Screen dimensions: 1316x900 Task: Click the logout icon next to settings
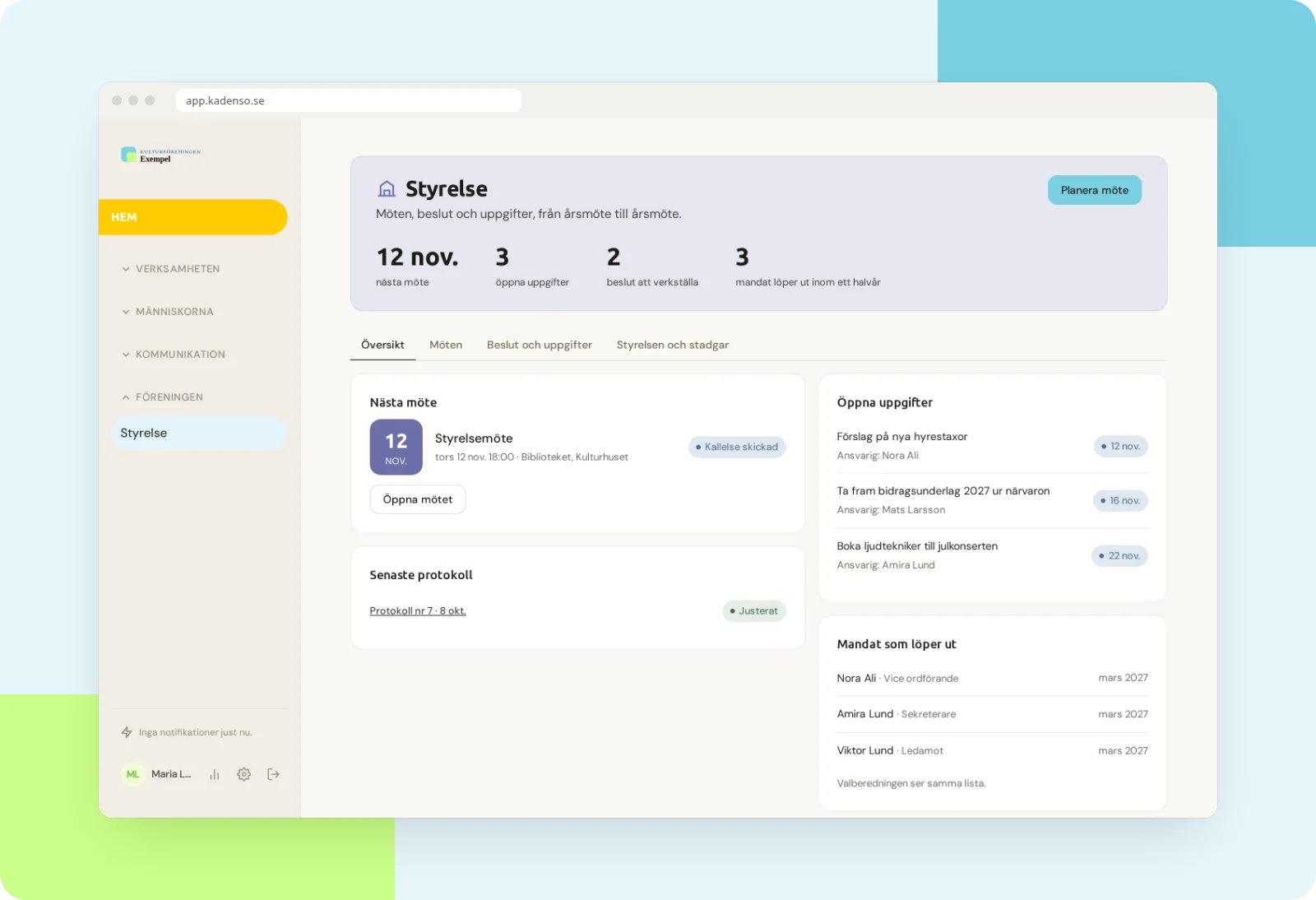pos(274,774)
